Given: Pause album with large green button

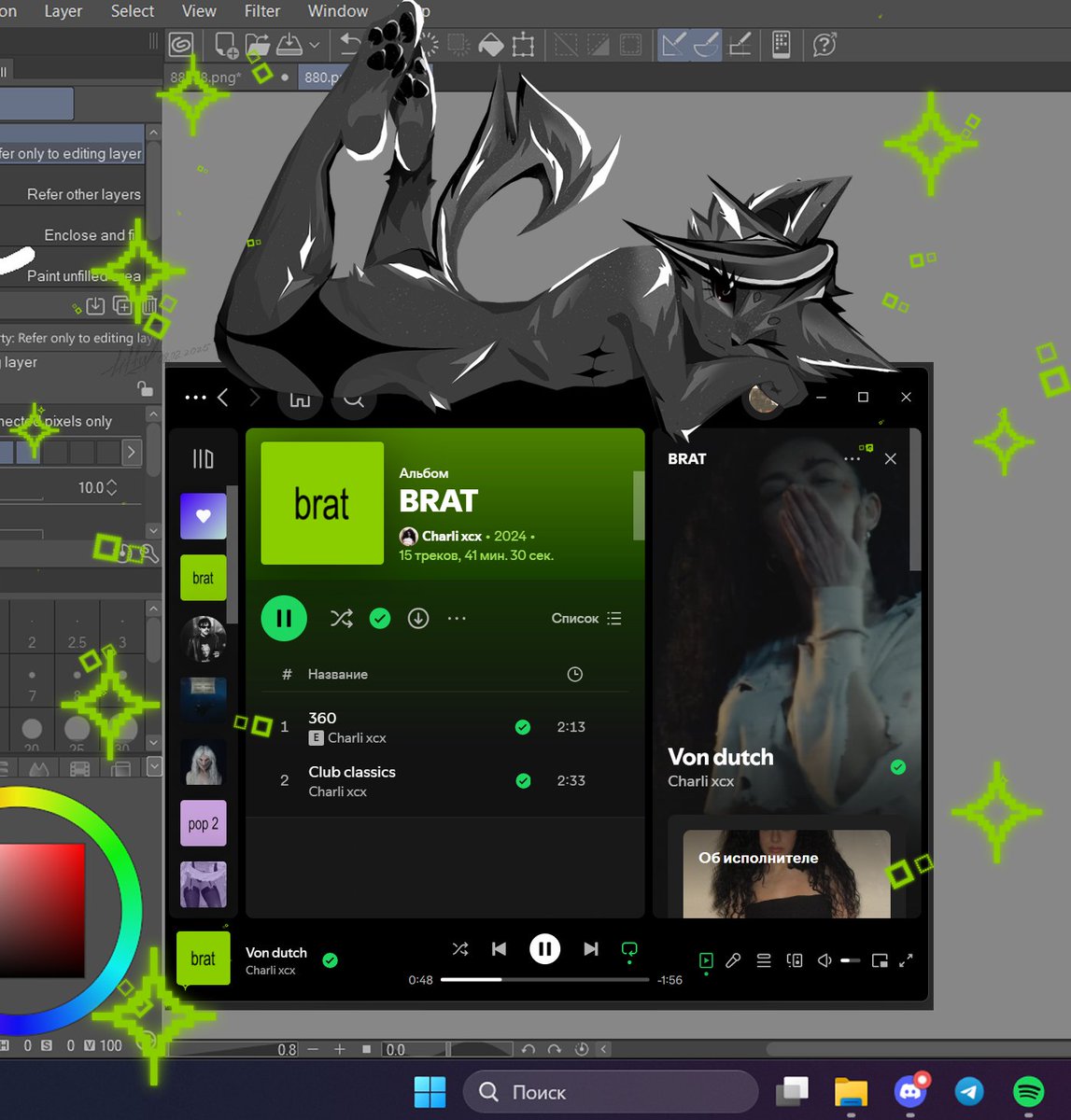Looking at the screenshot, I should [284, 618].
